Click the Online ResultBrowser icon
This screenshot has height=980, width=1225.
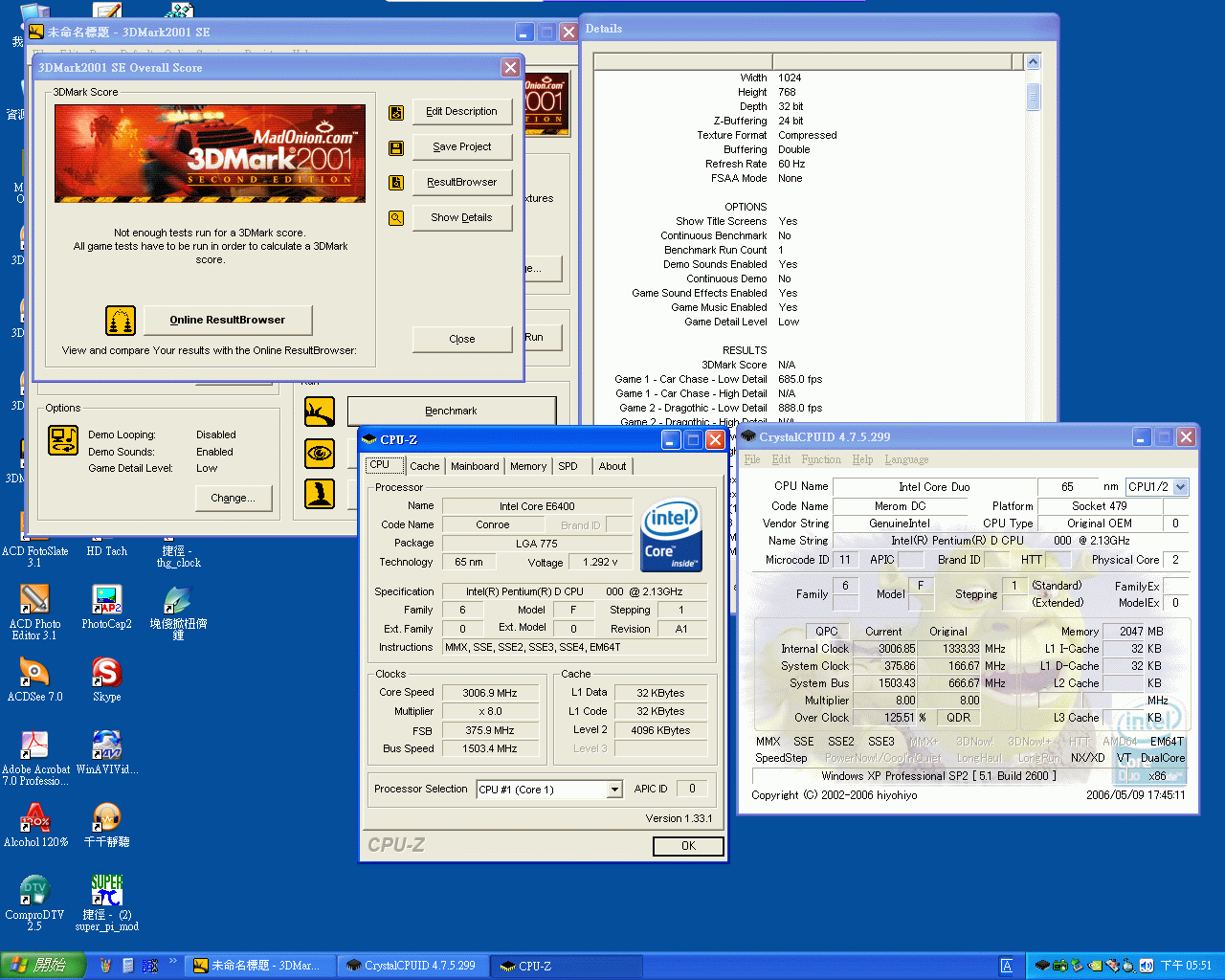121,321
